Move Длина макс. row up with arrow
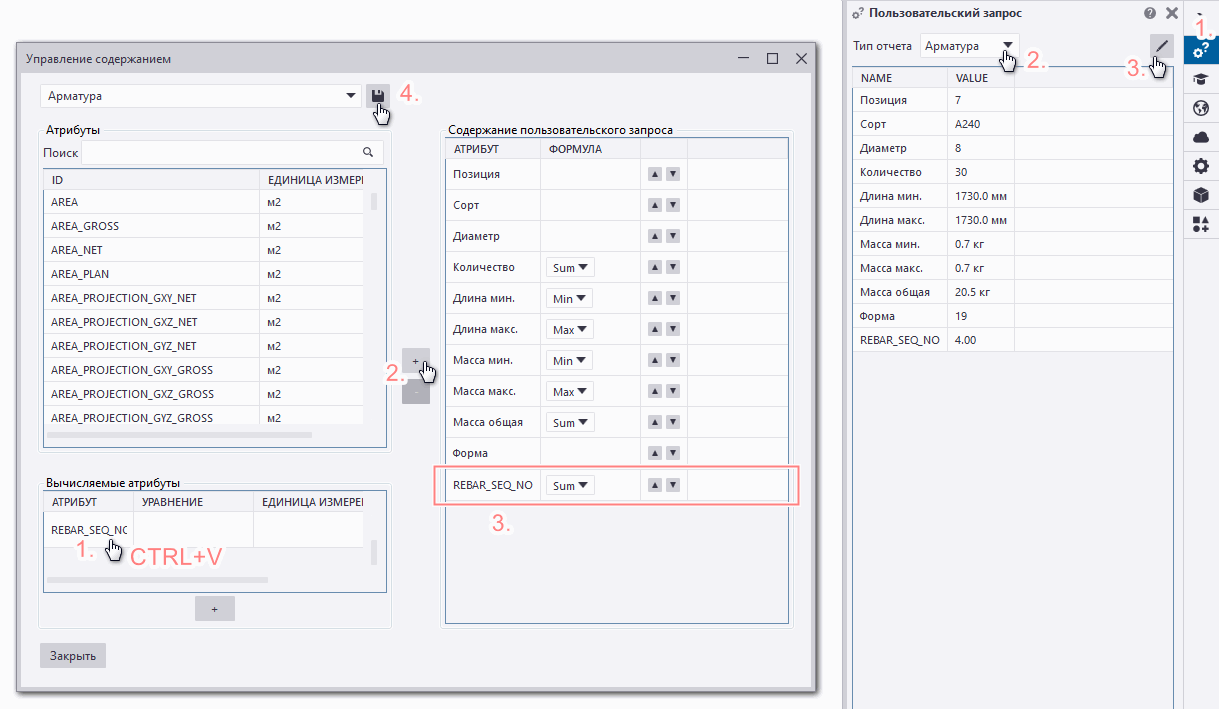Image resolution: width=1219 pixels, height=709 pixels. point(654,329)
